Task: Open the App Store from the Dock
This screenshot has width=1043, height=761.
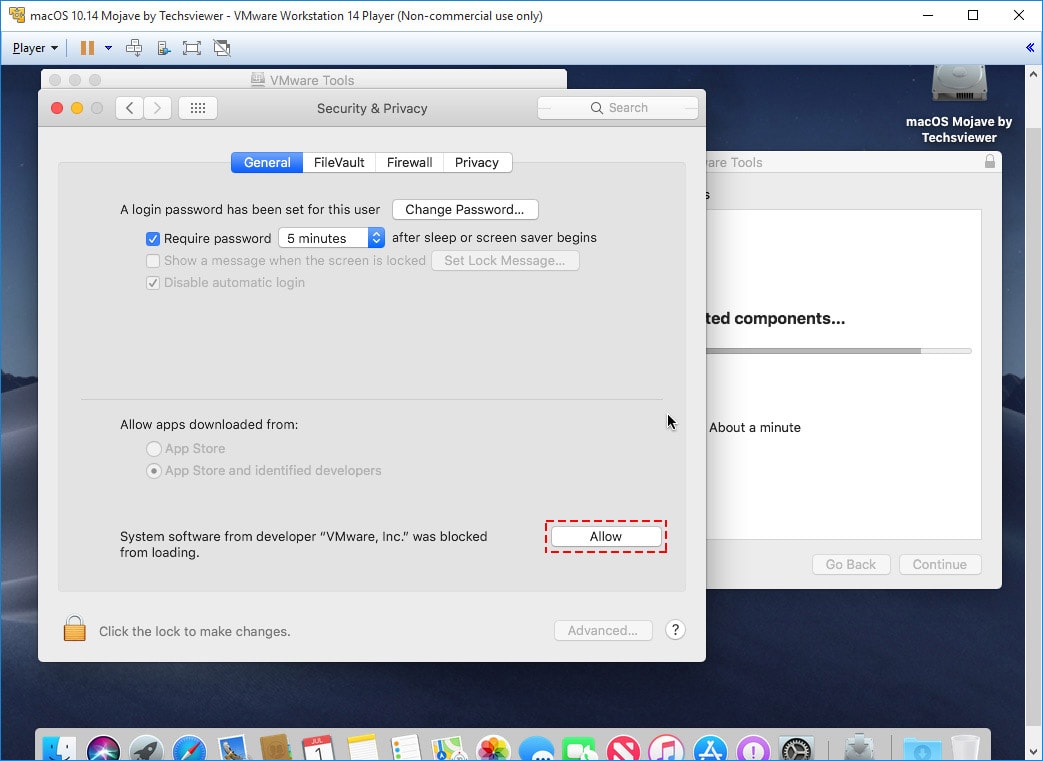Action: (x=709, y=748)
